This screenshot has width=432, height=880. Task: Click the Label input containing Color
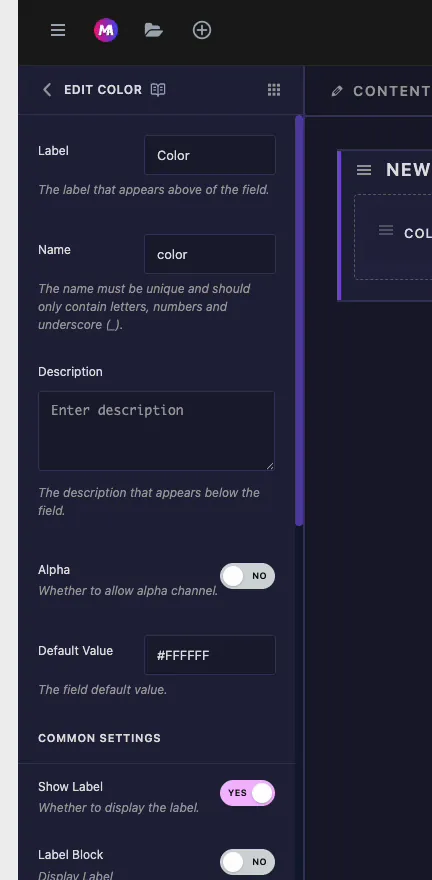click(x=210, y=155)
